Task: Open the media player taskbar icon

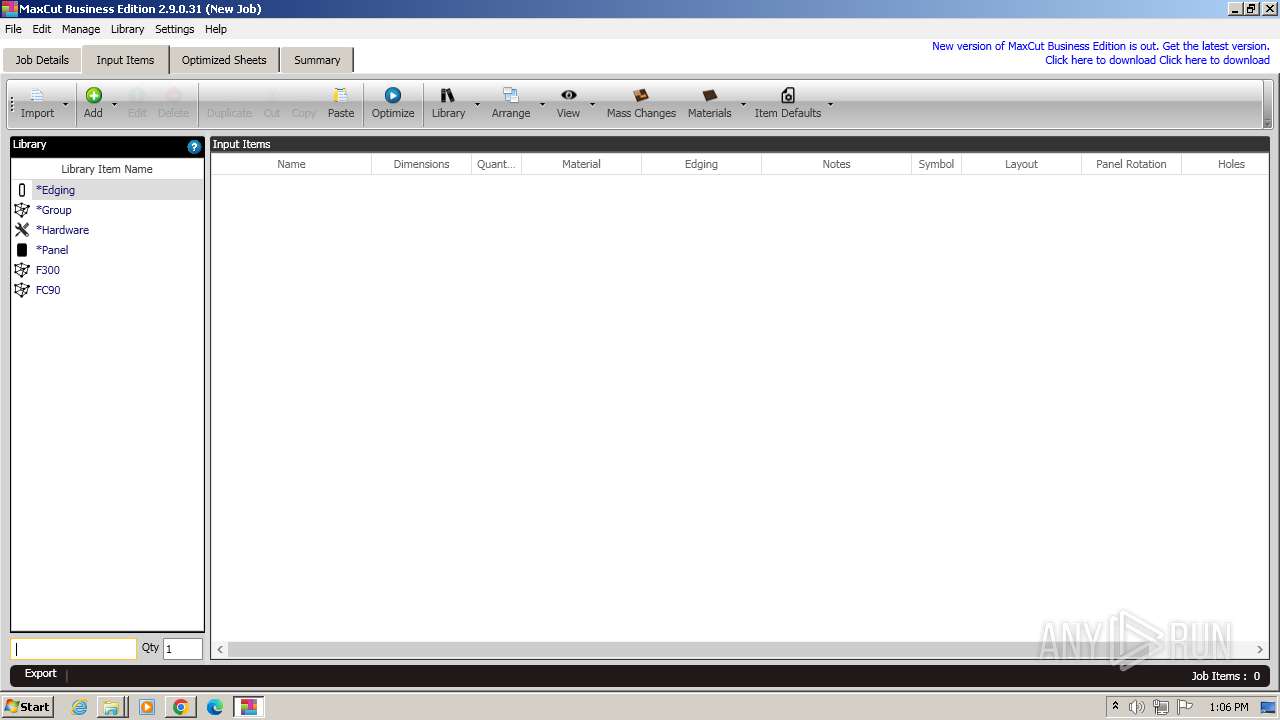Action: coord(147,707)
